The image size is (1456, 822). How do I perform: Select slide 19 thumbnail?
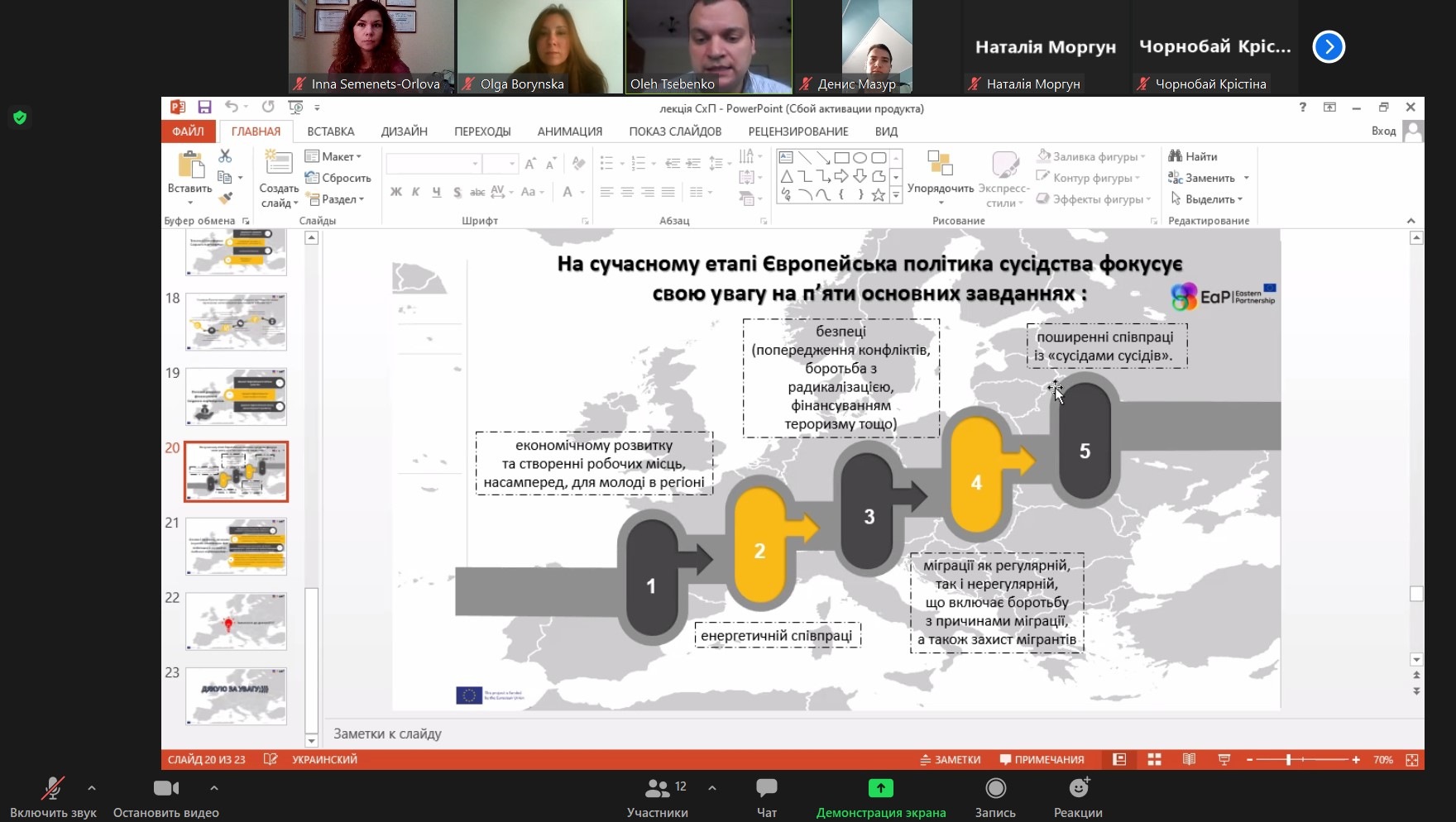point(236,397)
